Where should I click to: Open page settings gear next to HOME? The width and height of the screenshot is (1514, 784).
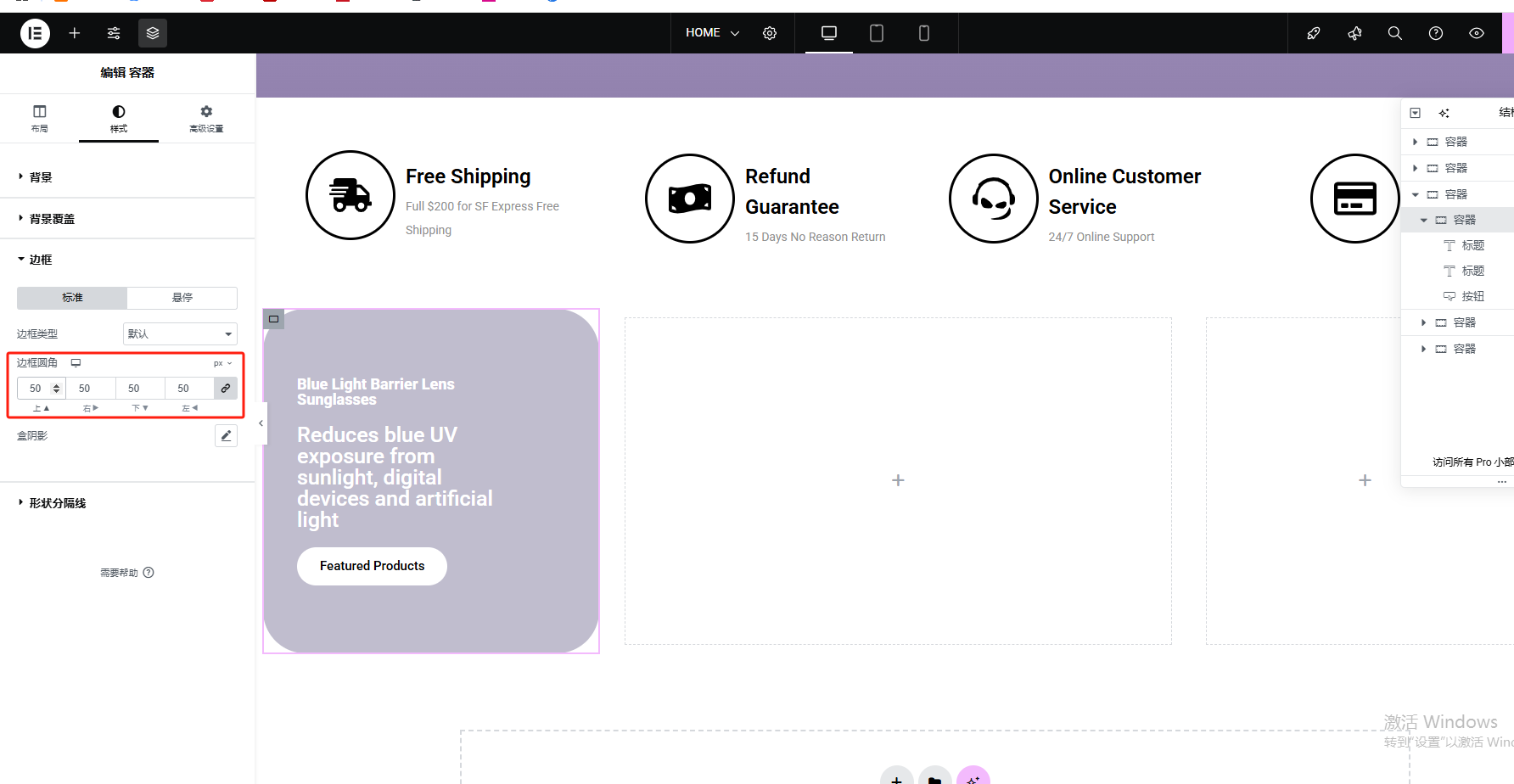click(770, 33)
